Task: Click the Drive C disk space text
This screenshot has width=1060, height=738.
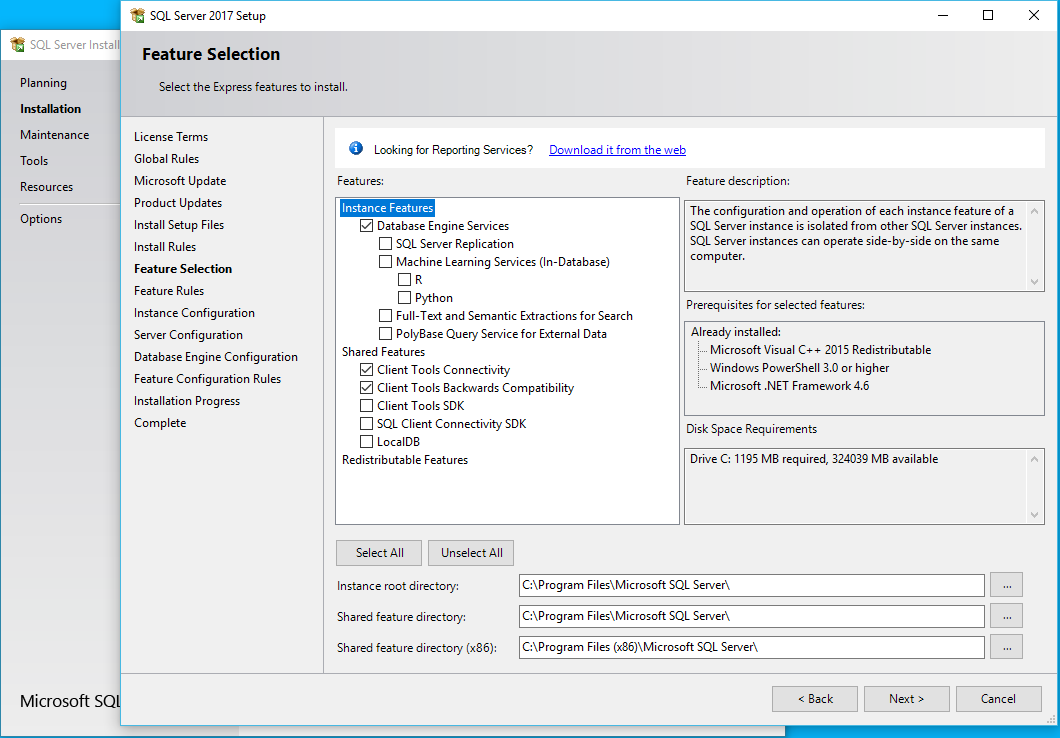Action: click(x=814, y=459)
